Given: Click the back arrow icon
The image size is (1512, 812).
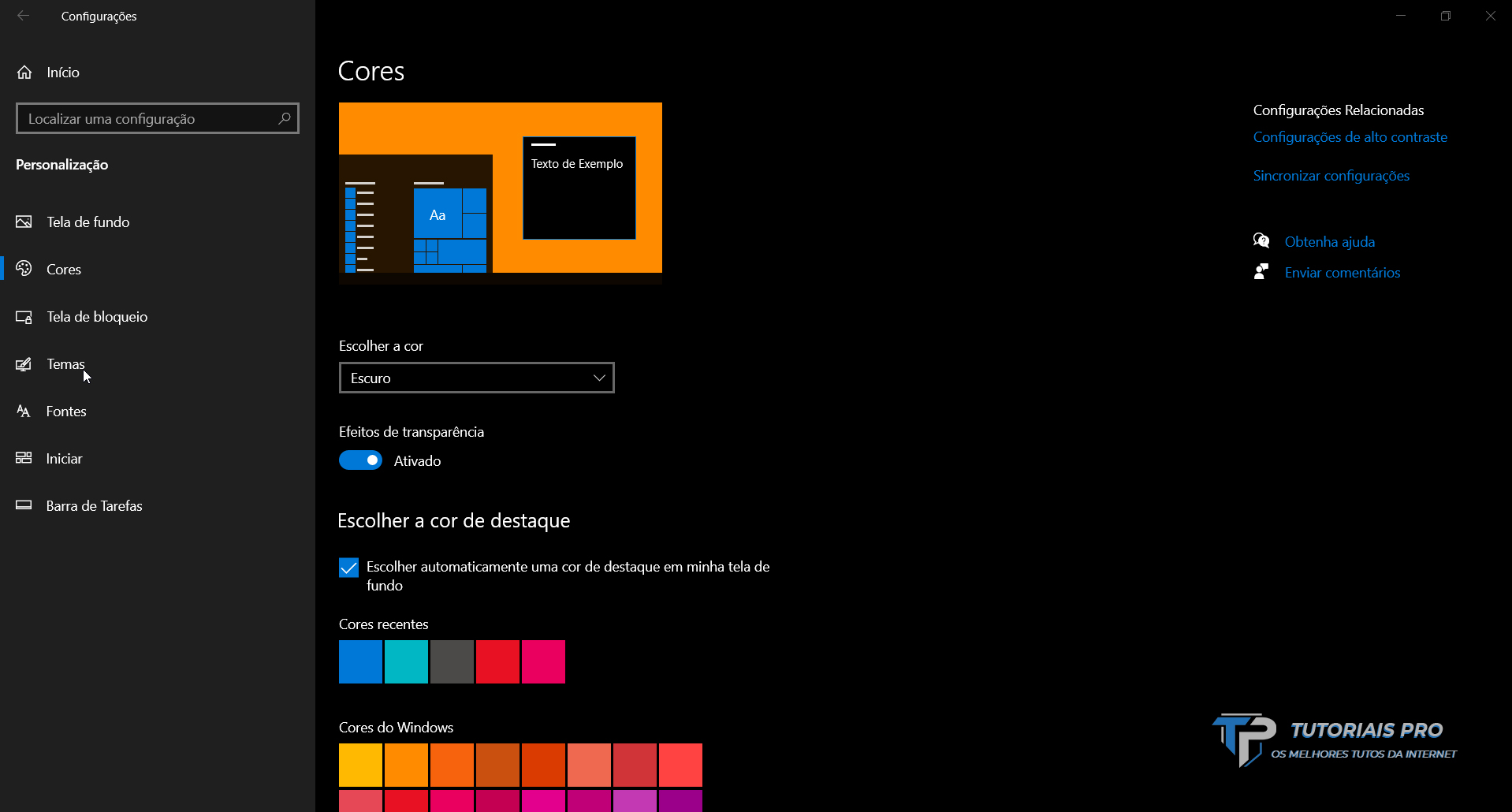Looking at the screenshot, I should pyautogui.click(x=24, y=16).
